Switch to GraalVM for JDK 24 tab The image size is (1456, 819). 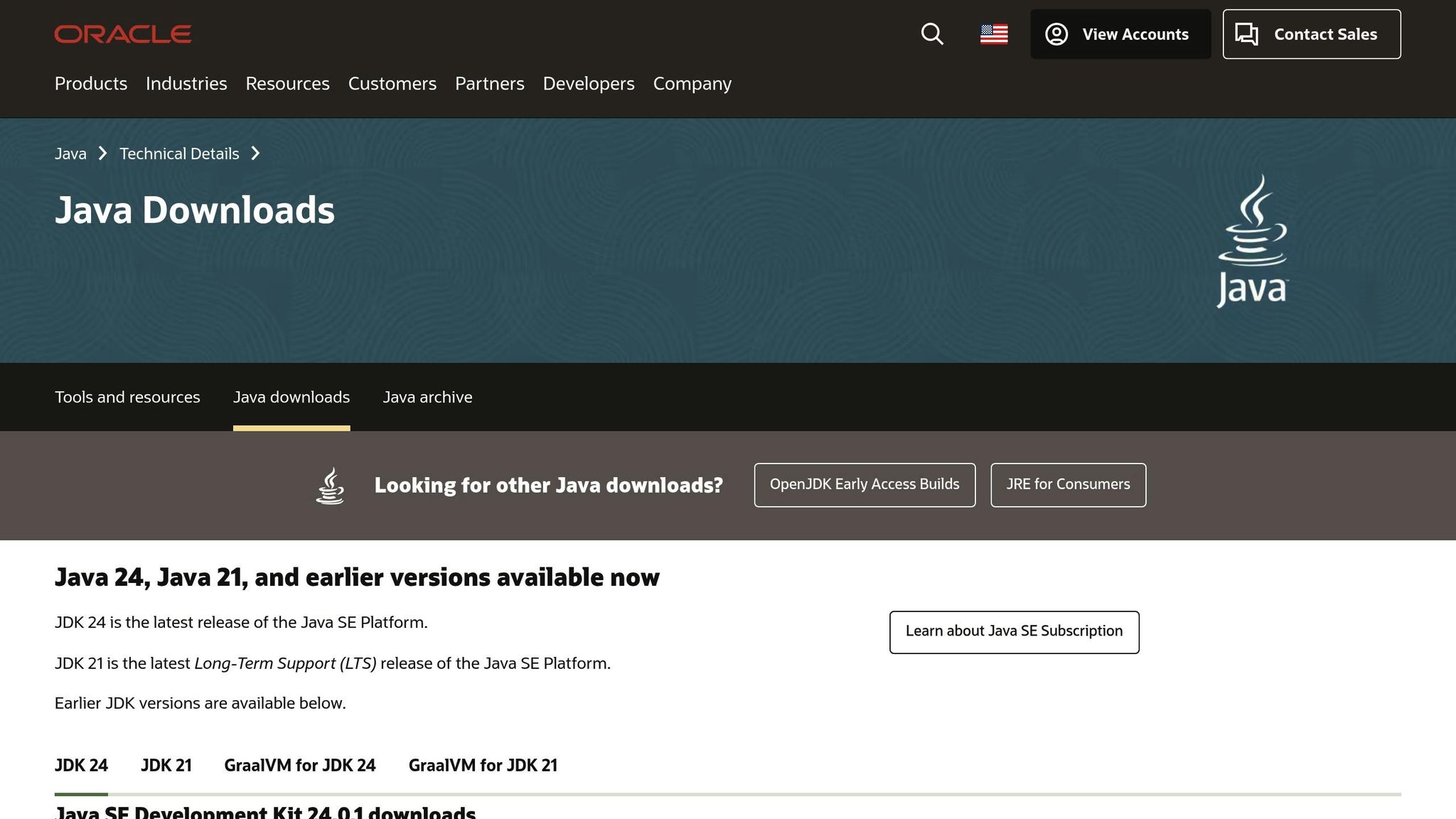(x=300, y=766)
